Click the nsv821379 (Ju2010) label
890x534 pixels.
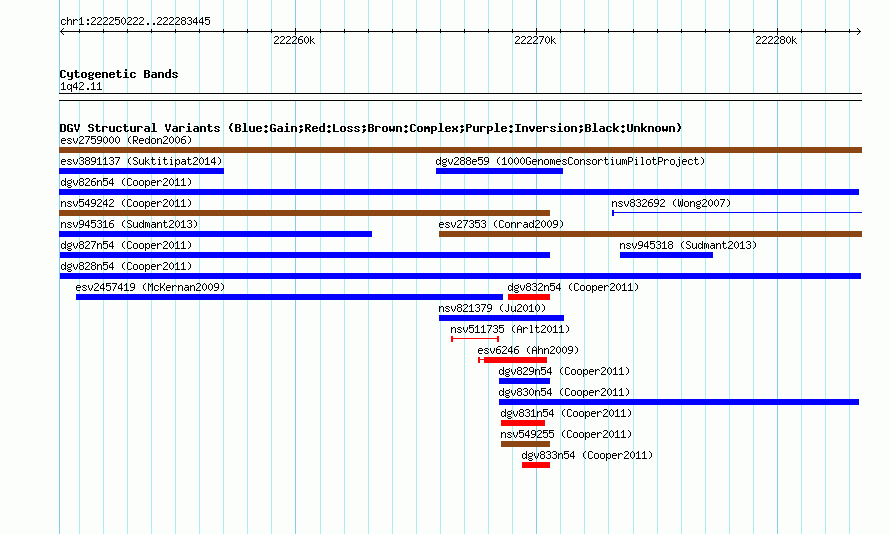pyautogui.click(x=492, y=308)
